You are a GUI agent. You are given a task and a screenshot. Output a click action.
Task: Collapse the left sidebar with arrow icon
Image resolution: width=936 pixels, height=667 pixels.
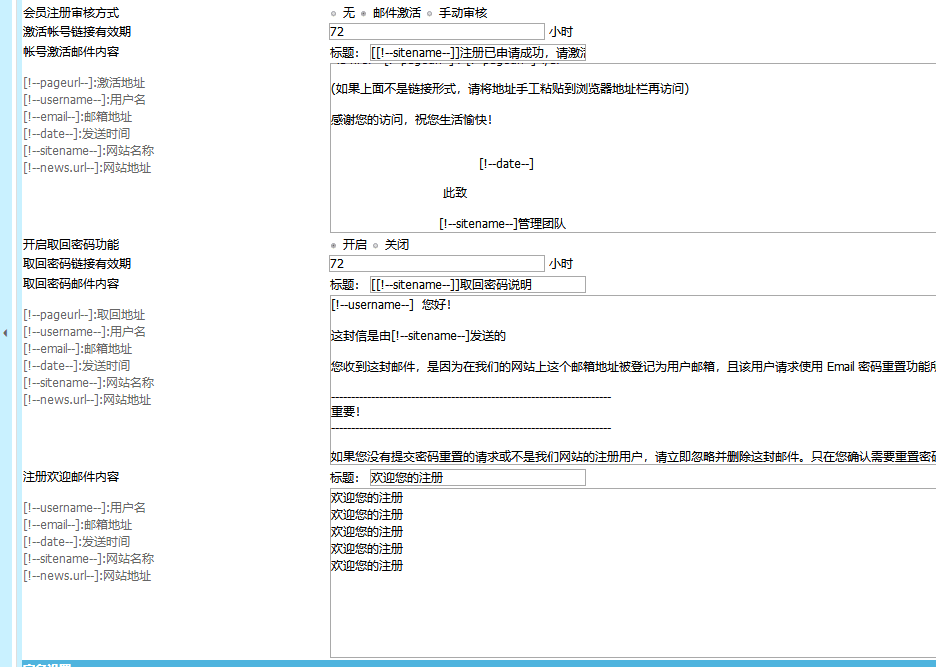(x=5, y=333)
